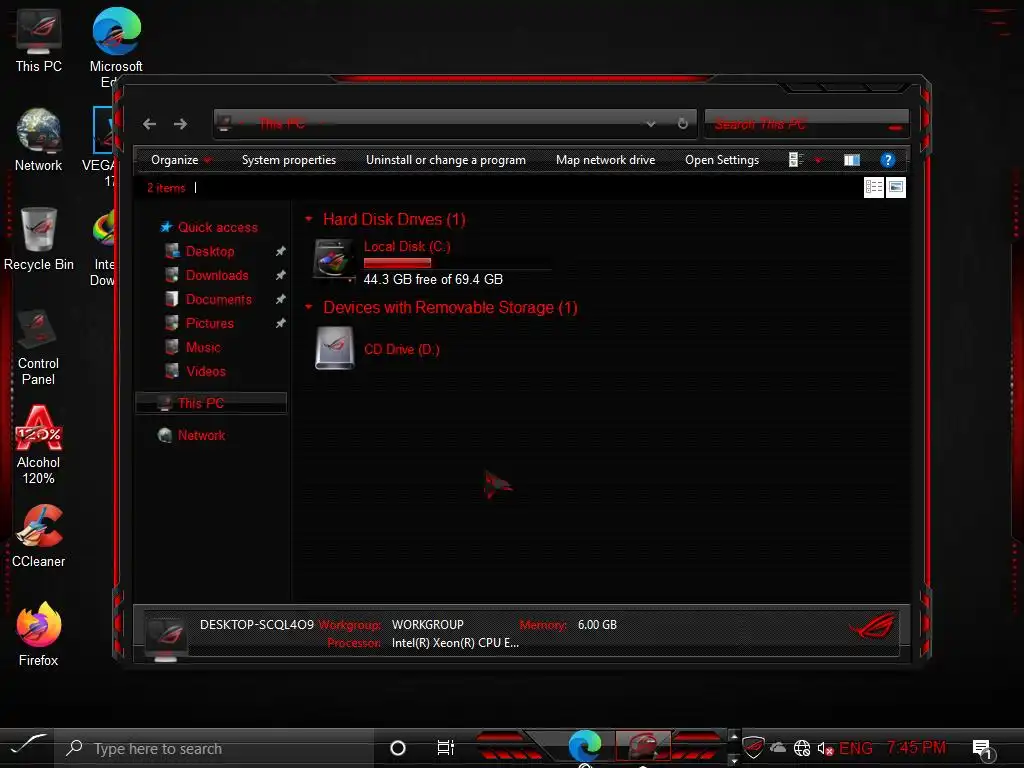Open Microsoft Edge from taskbar

coord(585,746)
